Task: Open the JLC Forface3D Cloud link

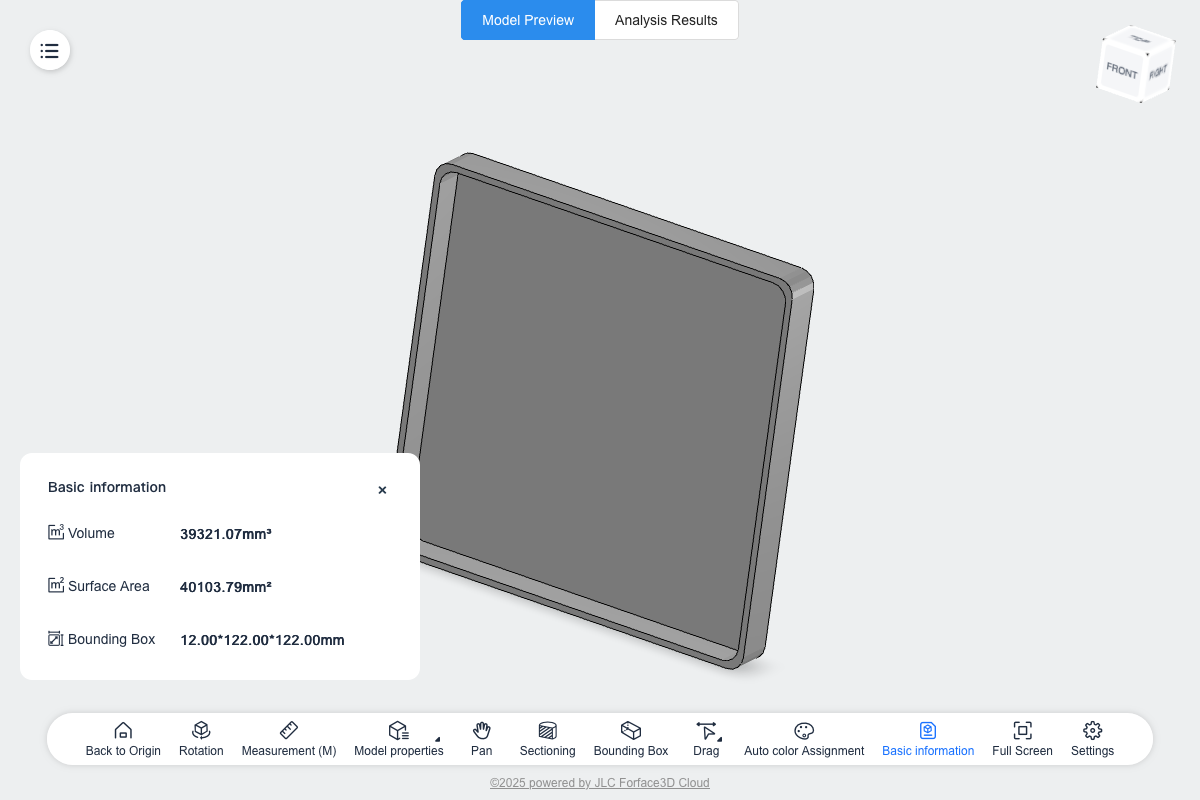Action: point(600,783)
